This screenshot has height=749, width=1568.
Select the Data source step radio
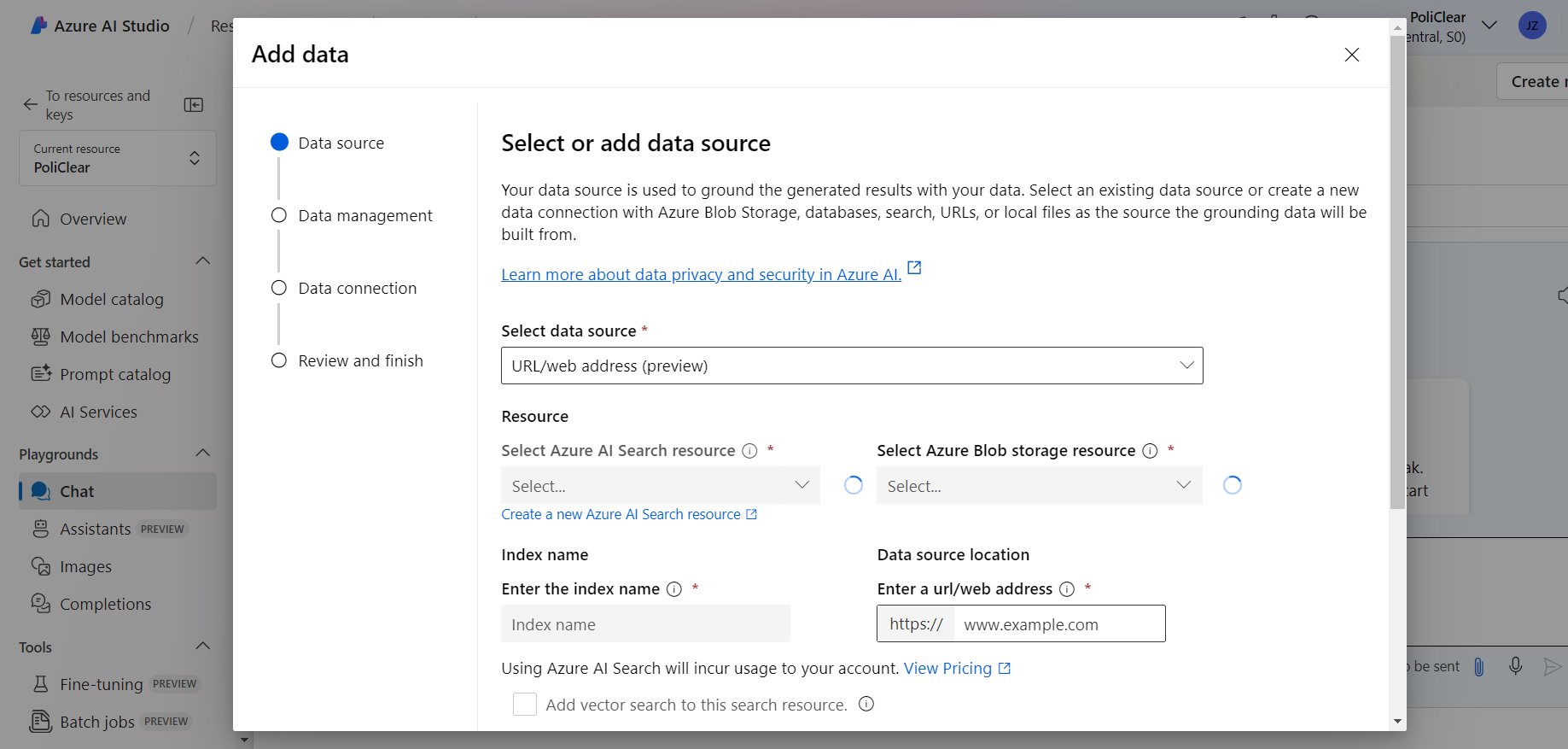279,142
